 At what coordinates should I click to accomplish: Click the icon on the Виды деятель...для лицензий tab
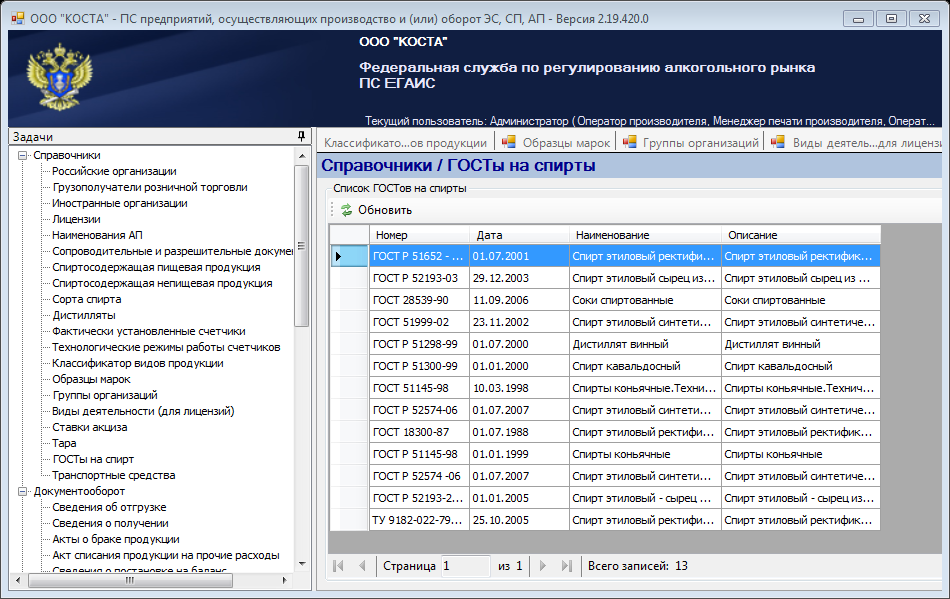777,142
